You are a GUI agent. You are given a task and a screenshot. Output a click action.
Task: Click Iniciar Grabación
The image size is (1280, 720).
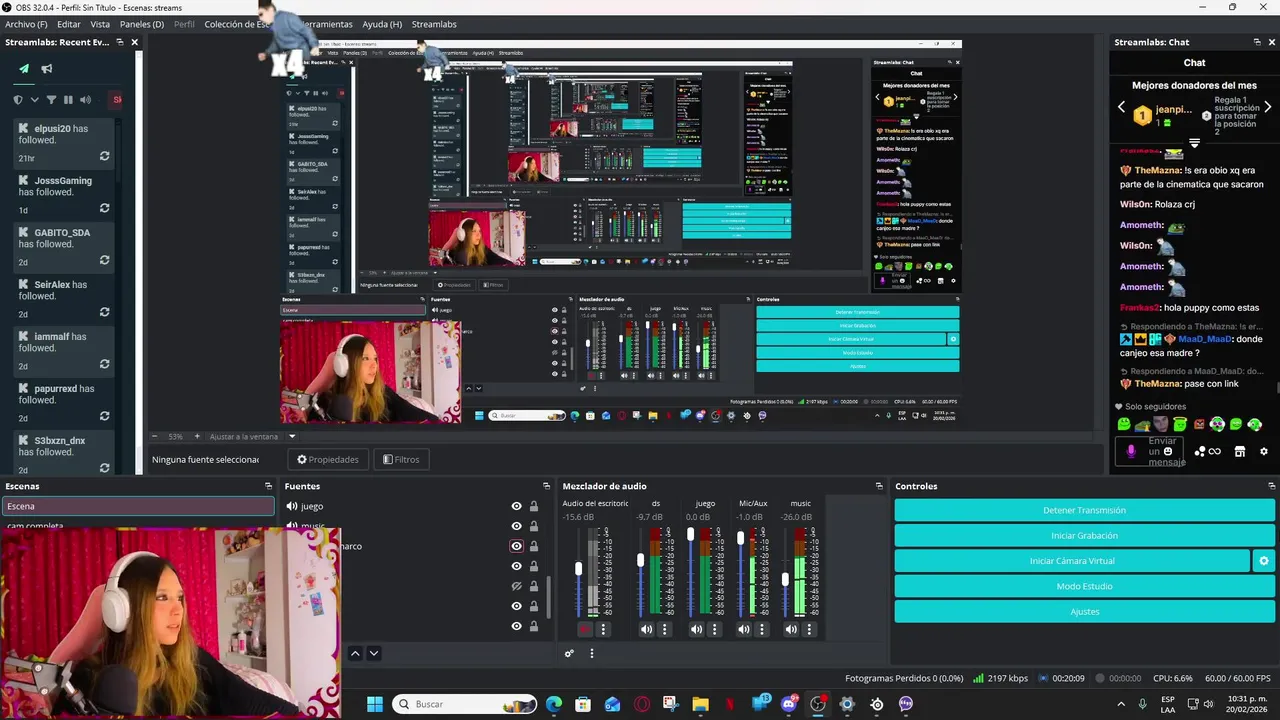(x=1084, y=535)
